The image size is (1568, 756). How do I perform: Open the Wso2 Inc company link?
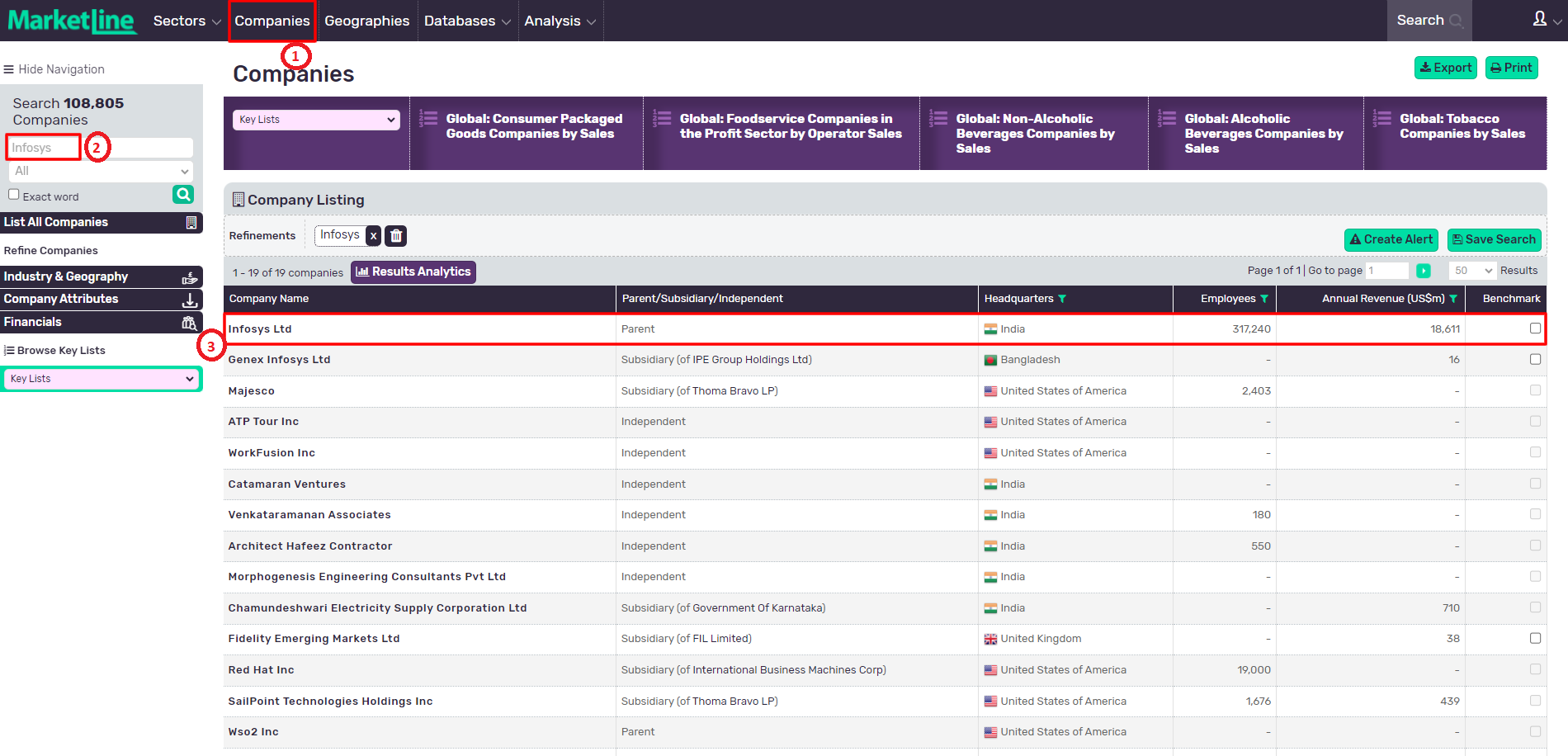[253, 732]
